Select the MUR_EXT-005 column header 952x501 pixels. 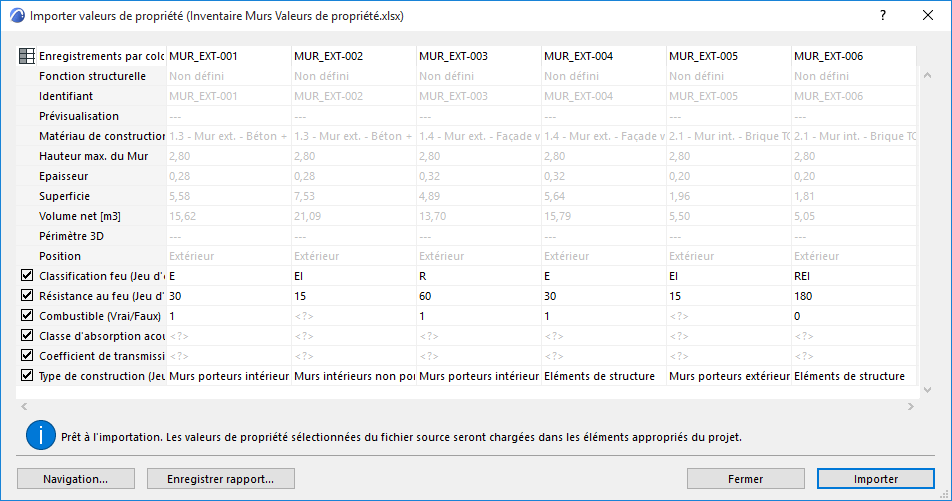click(x=729, y=56)
